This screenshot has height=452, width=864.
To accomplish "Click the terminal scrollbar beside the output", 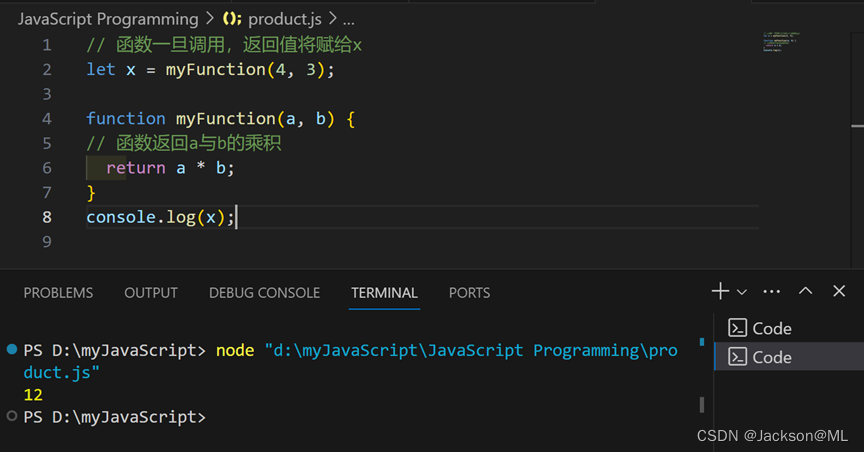I will coord(701,404).
